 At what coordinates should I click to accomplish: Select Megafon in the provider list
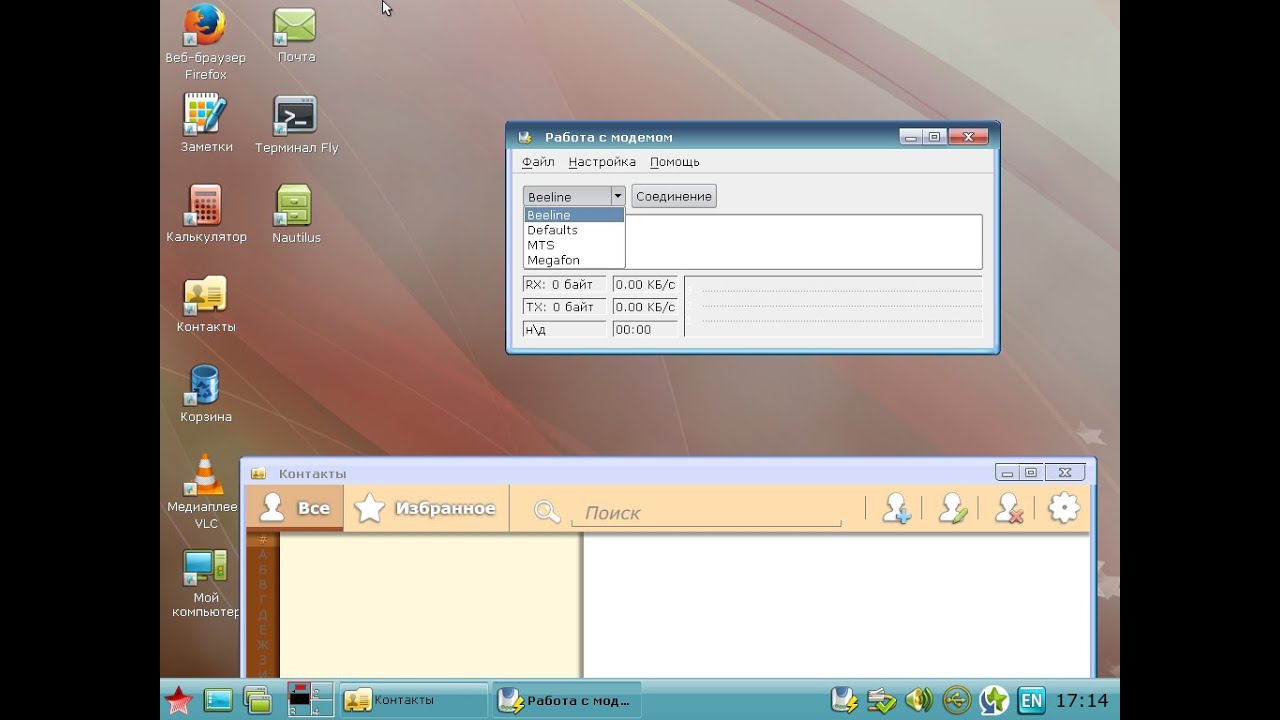[x=574, y=260]
